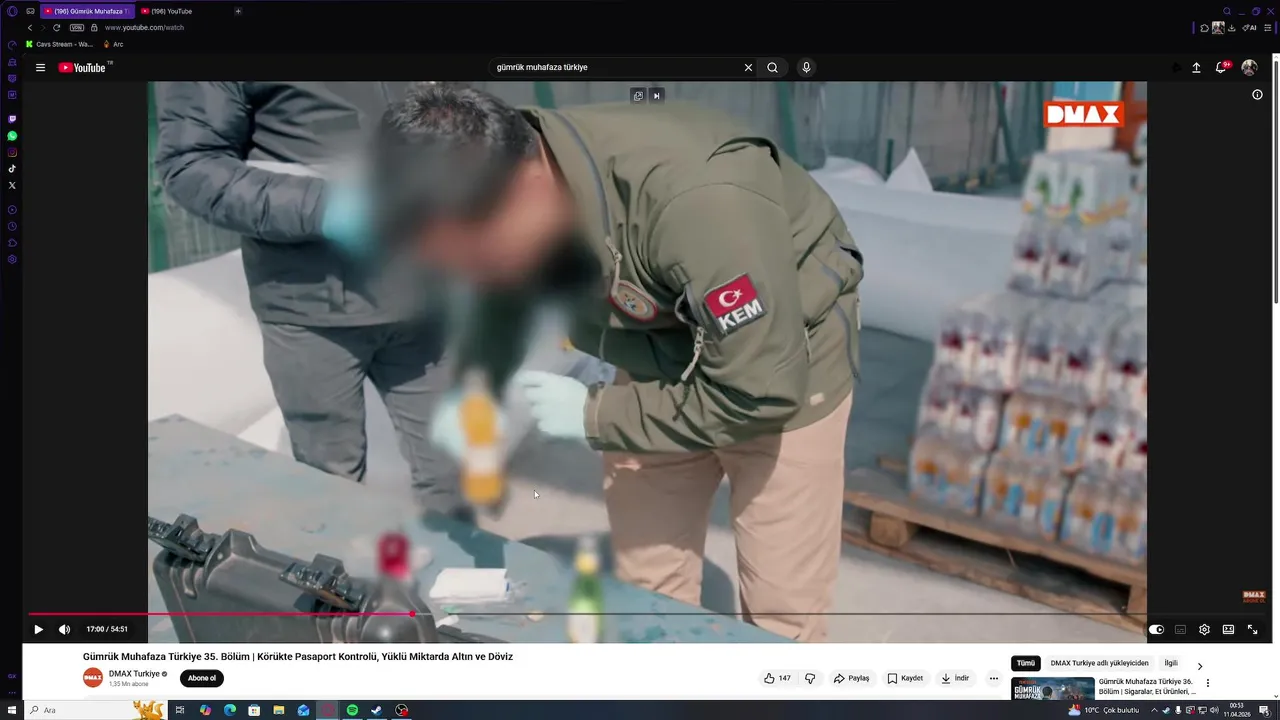Screen dimensions: 1280x720
Task: Open a new browser tab
Action: (238, 11)
